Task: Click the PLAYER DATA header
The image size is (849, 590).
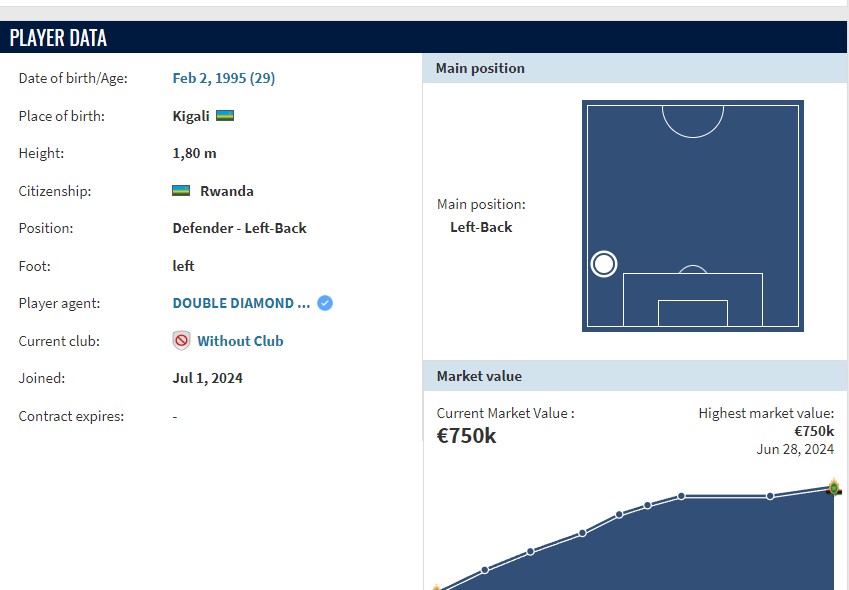Action: point(58,38)
